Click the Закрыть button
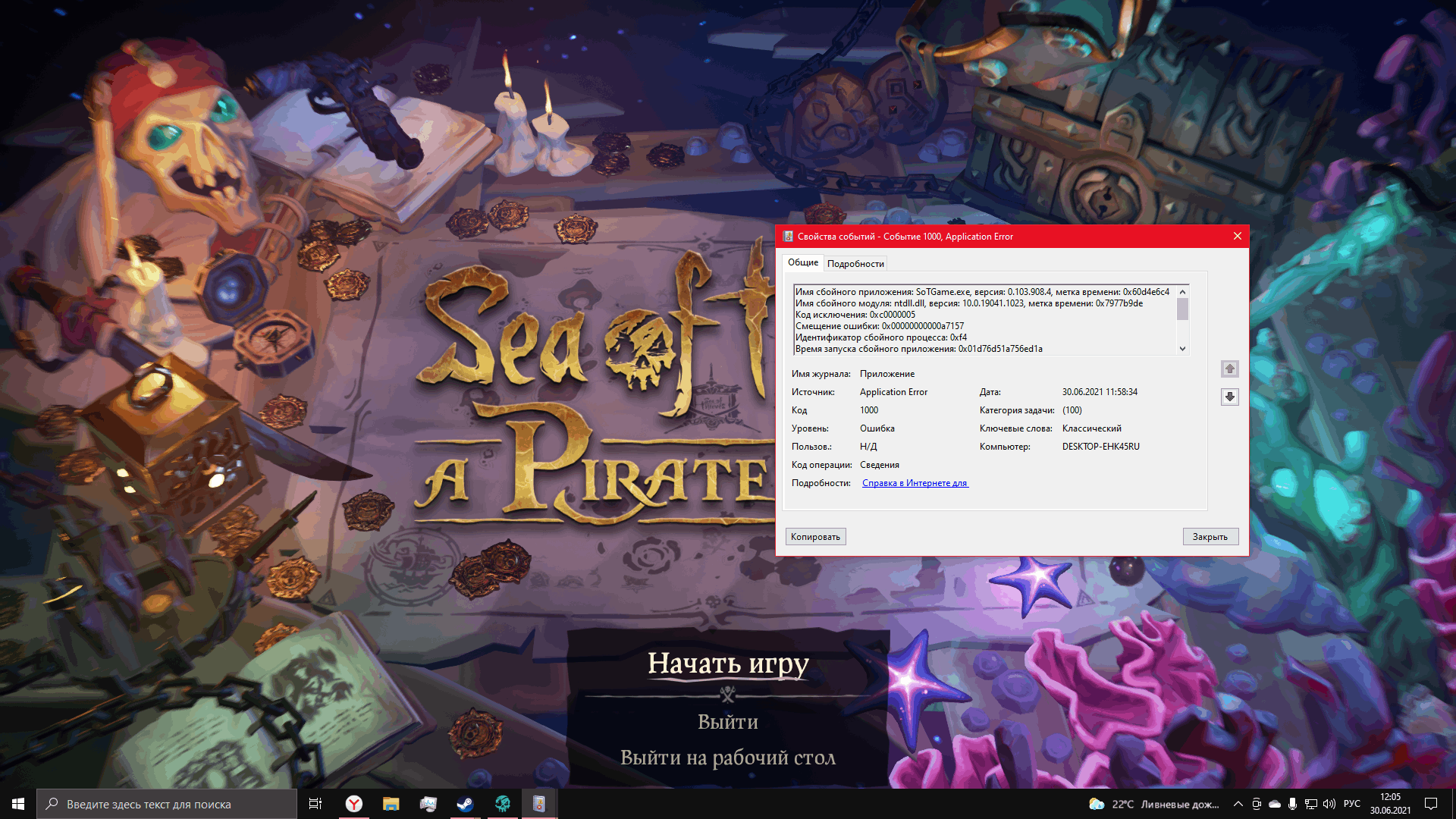1456x819 pixels. coord(1210,537)
